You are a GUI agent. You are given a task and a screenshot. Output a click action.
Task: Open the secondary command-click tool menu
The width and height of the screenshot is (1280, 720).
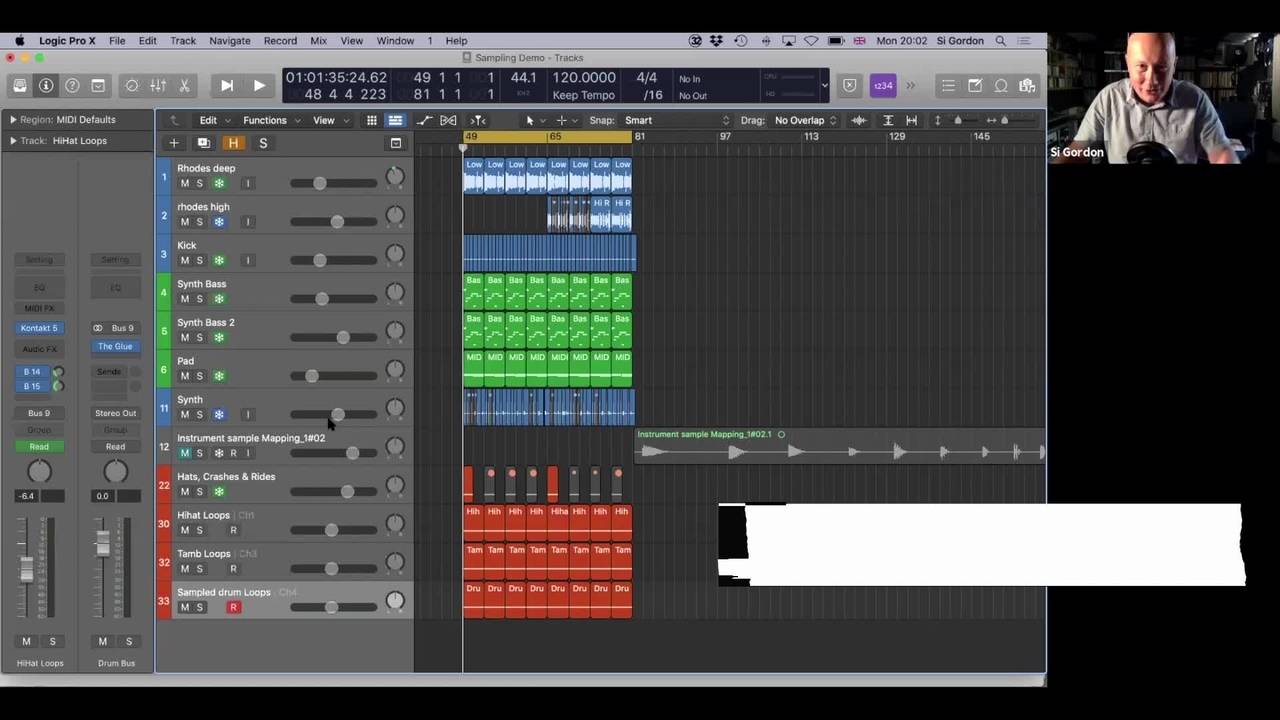pos(566,120)
